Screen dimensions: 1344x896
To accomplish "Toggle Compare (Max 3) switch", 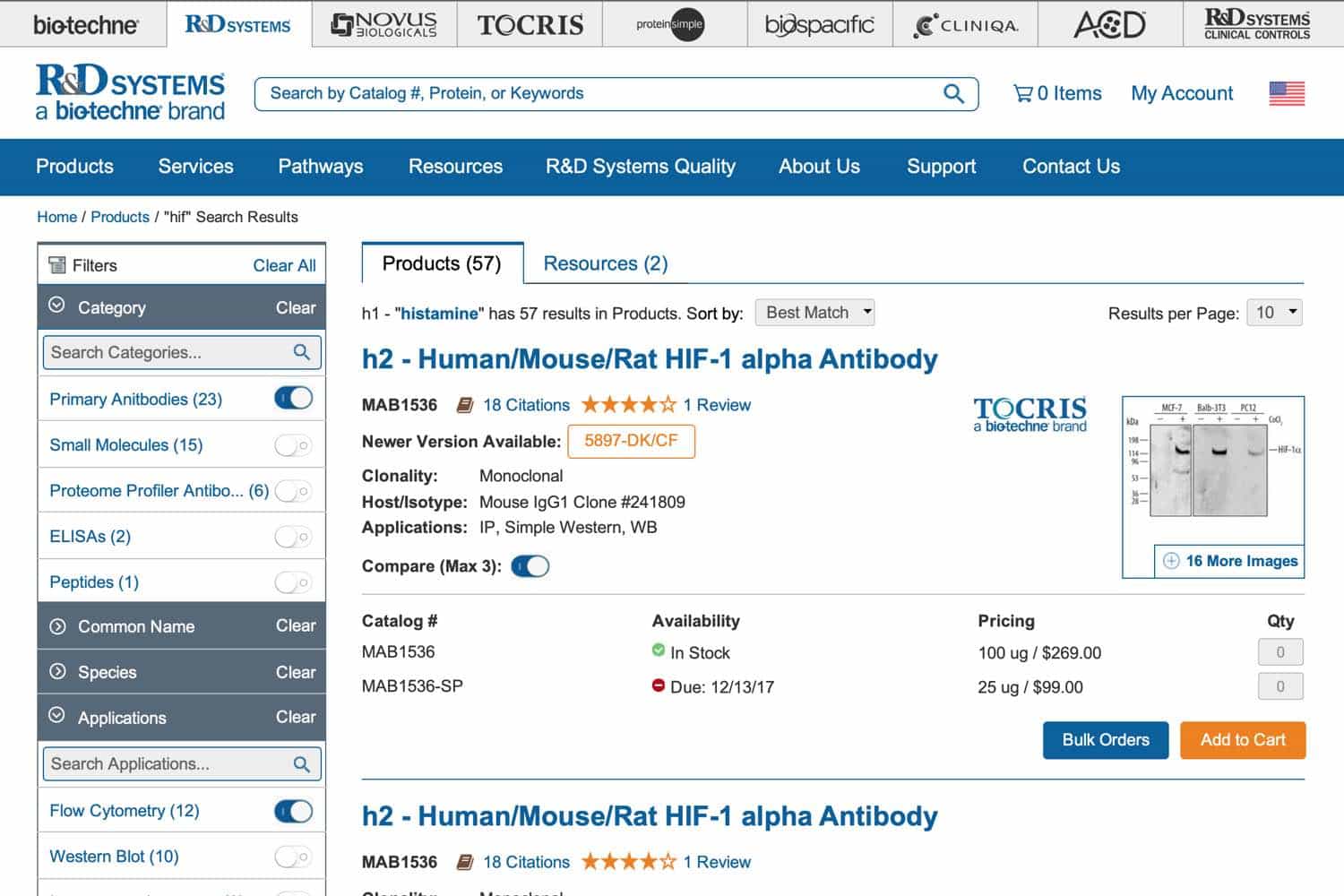I will click(x=530, y=566).
